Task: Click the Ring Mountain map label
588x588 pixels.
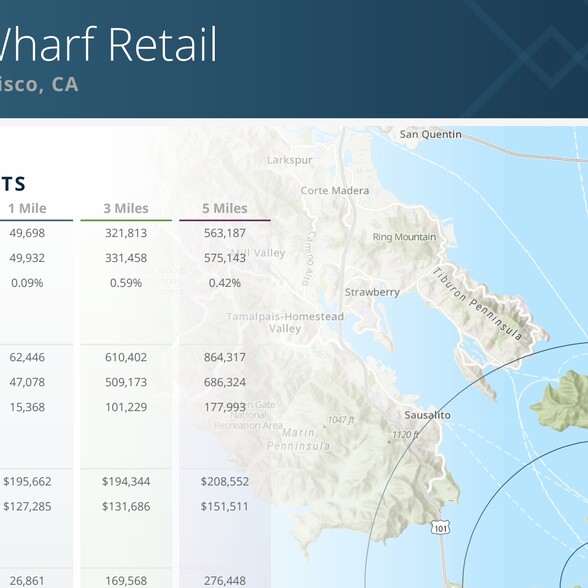Action: (404, 237)
